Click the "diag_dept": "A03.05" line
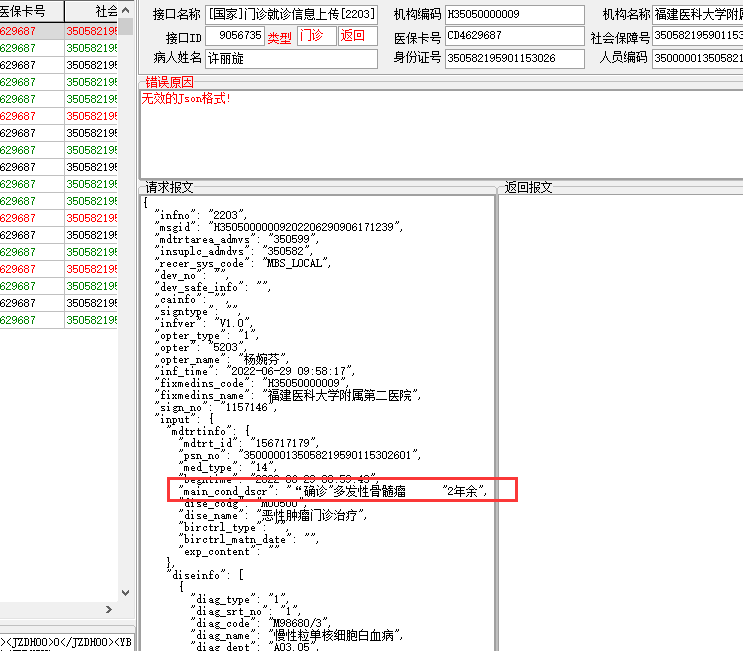 pos(255,647)
